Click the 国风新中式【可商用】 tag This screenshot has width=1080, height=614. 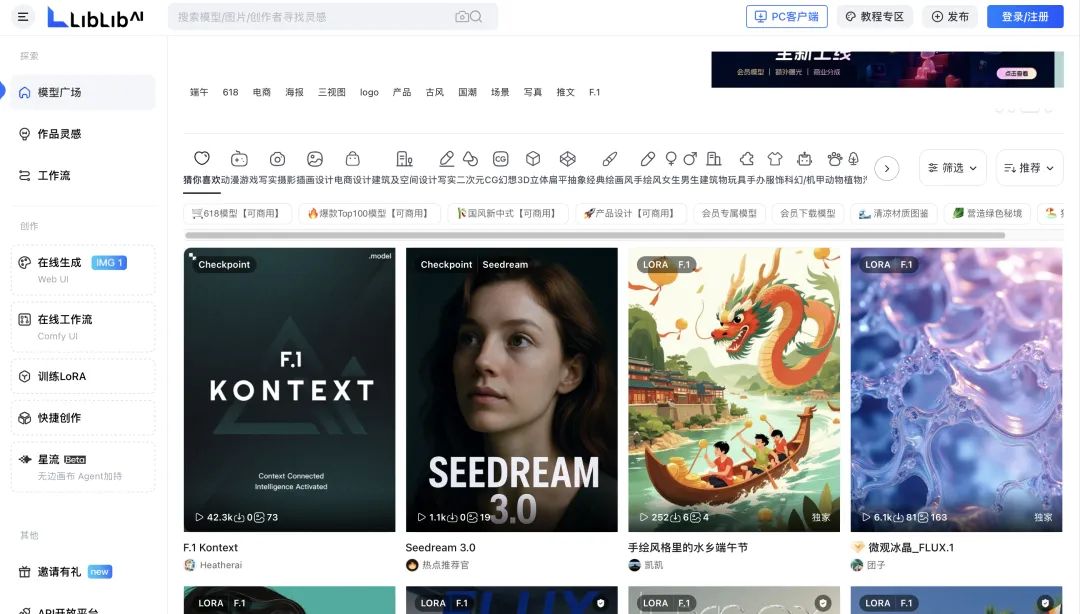(508, 214)
